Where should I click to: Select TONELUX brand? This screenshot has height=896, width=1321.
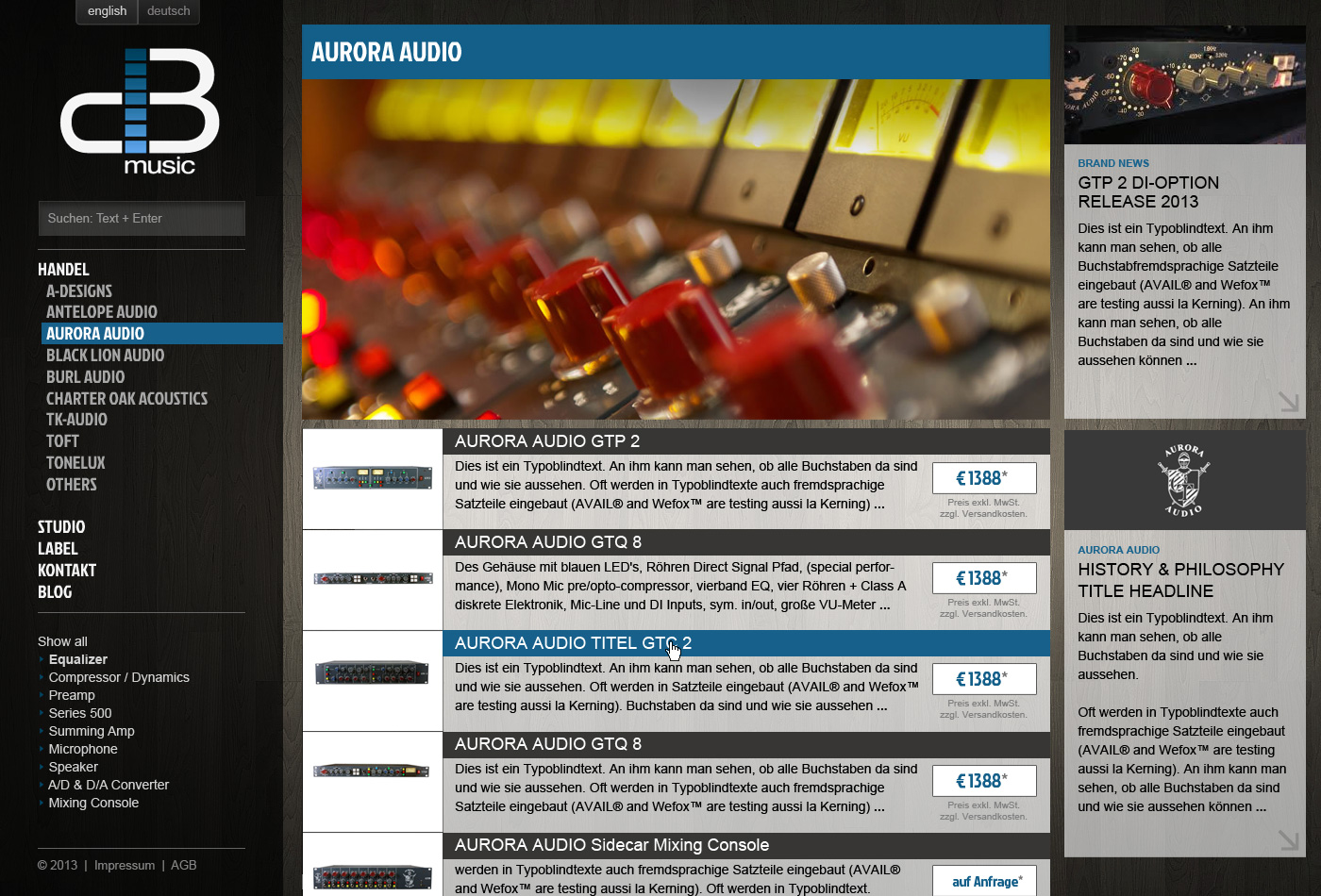(x=75, y=463)
